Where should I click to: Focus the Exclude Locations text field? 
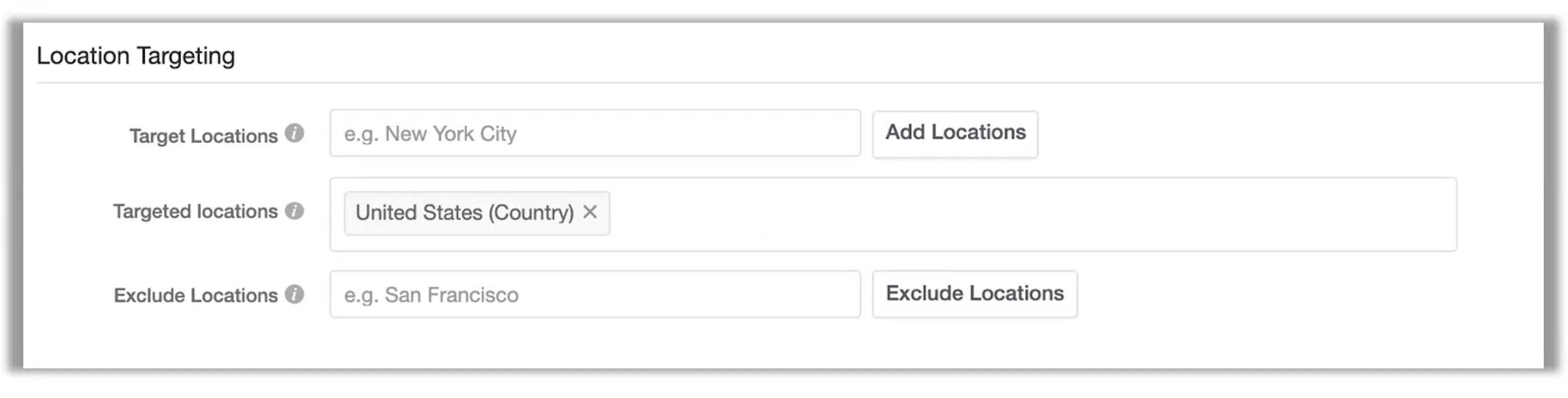(x=595, y=295)
